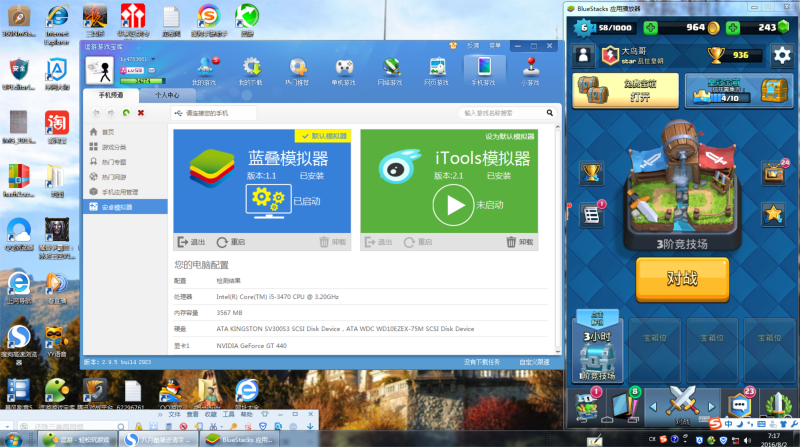Click 重启 under the 蓝叠模拟器 card
Viewport: 800px width, 447px height.
231,242
